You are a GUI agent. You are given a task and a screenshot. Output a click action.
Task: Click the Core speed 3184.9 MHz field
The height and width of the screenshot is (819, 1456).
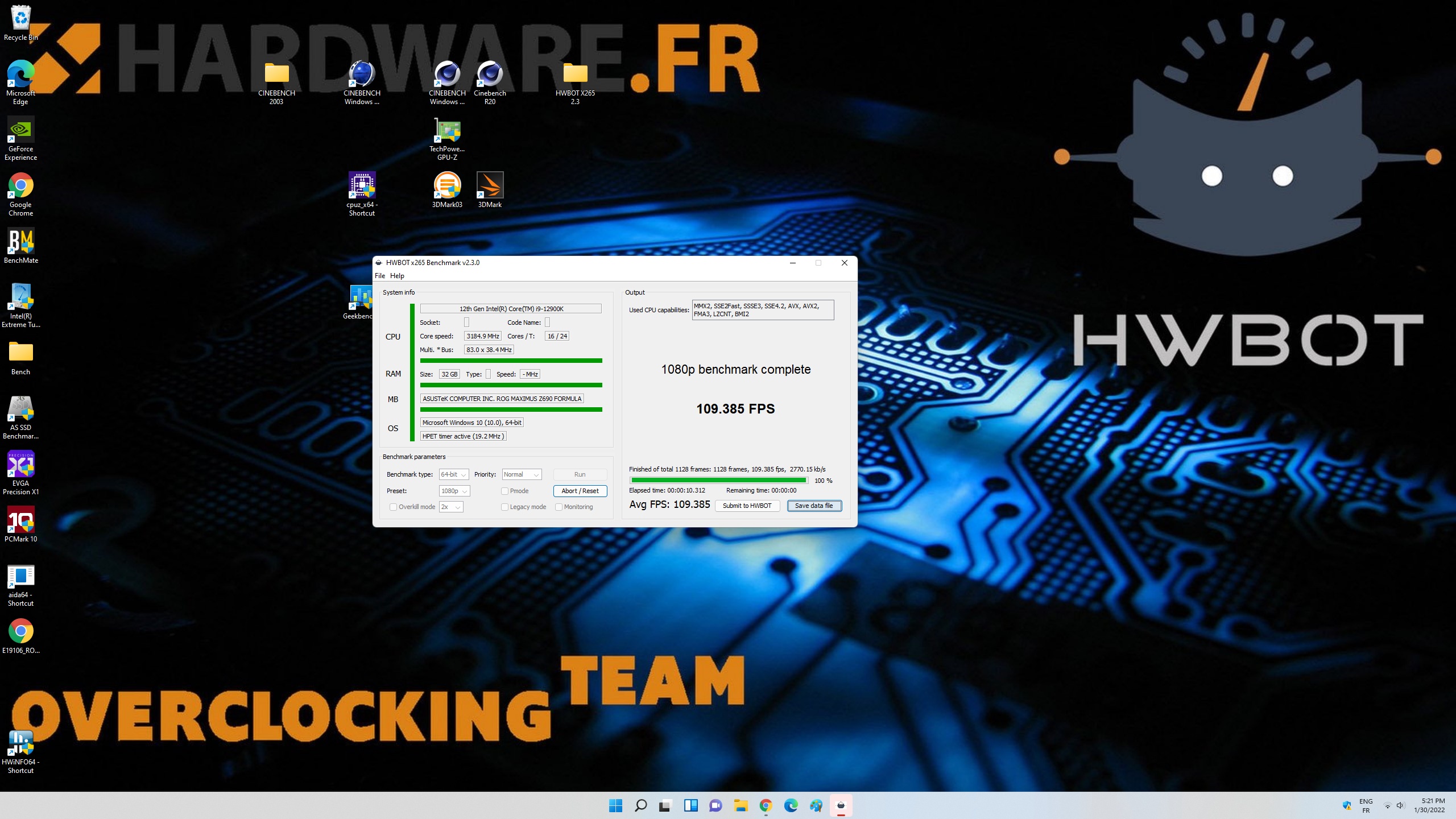coord(483,336)
